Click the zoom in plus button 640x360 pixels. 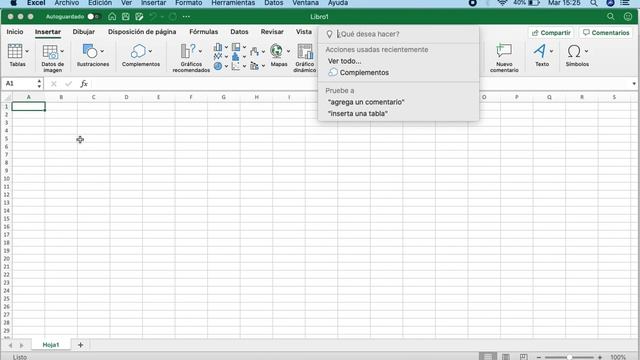[x=600, y=357]
